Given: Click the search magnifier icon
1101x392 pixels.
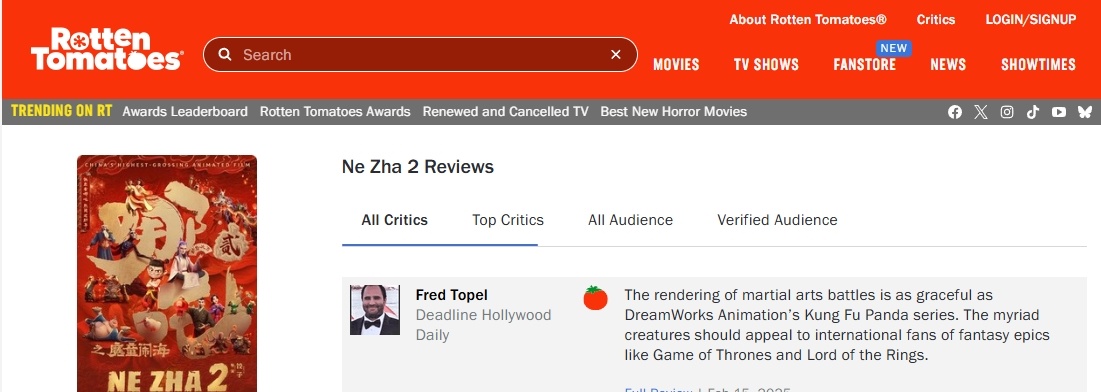Looking at the screenshot, I should (225, 54).
